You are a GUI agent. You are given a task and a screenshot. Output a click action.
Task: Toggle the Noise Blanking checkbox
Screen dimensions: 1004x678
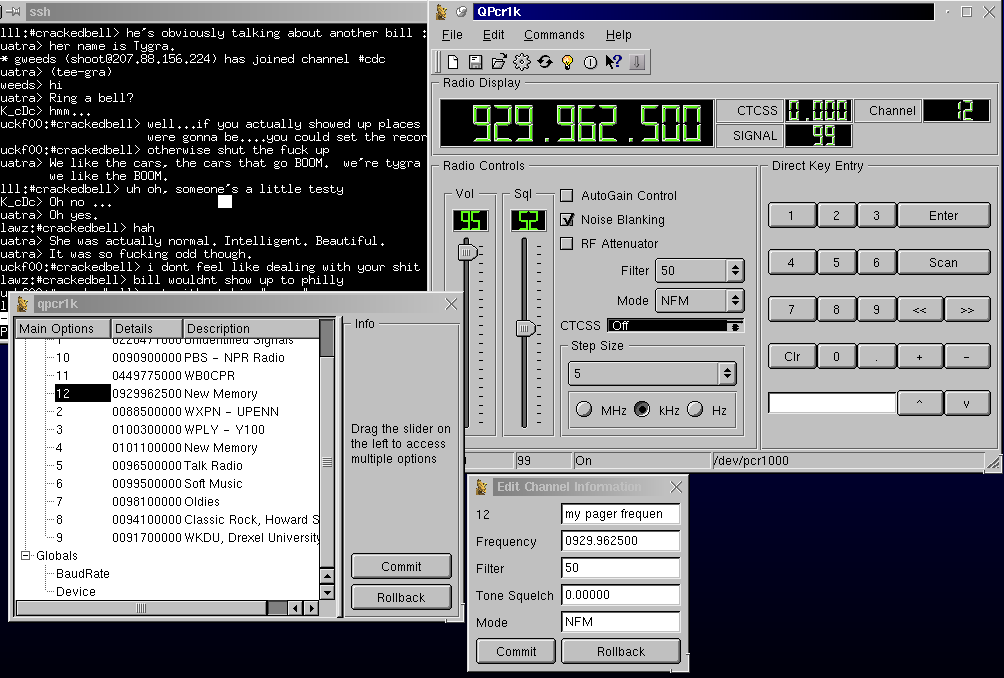(x=567, y=220)
